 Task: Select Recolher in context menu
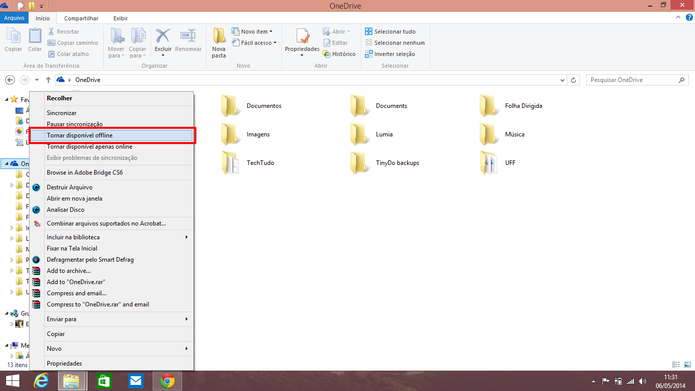(112, 98)
